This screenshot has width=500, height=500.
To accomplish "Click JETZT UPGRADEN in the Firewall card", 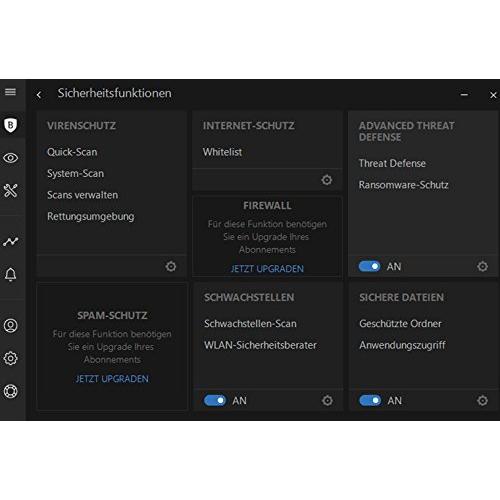I will pos(267,269).
